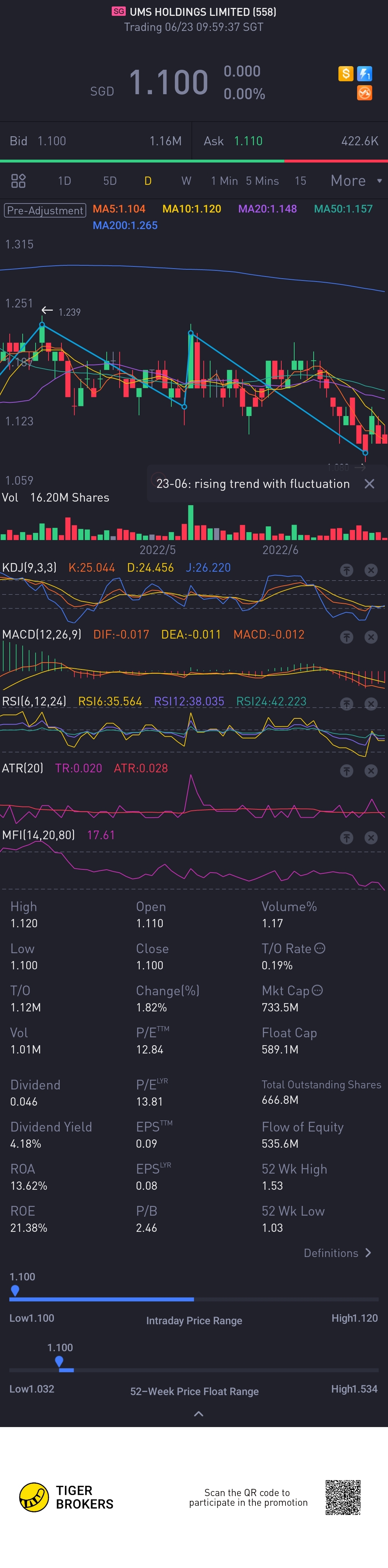Remove the MACD indicator panel
Image resolution: width=388 pixels, height=1568 pixels.
(x=371, y=637)
